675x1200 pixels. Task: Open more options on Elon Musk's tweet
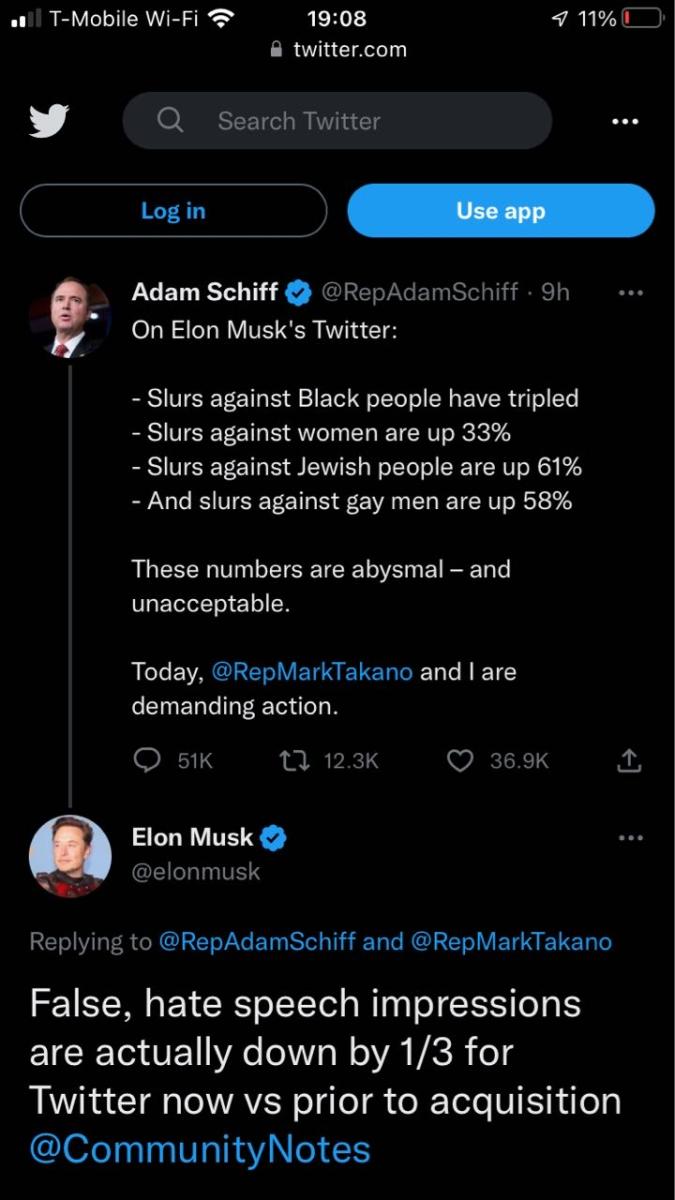coord(631,837)
